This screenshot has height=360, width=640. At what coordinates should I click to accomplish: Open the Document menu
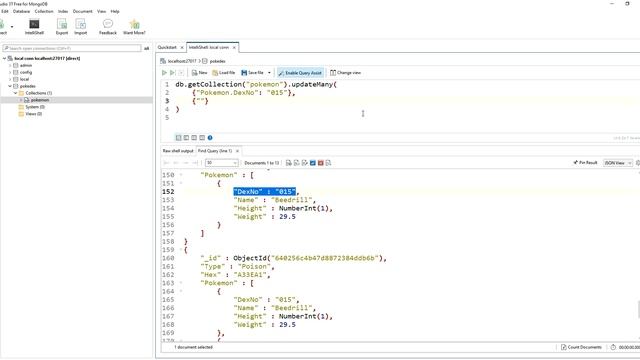tap(83, 11)
